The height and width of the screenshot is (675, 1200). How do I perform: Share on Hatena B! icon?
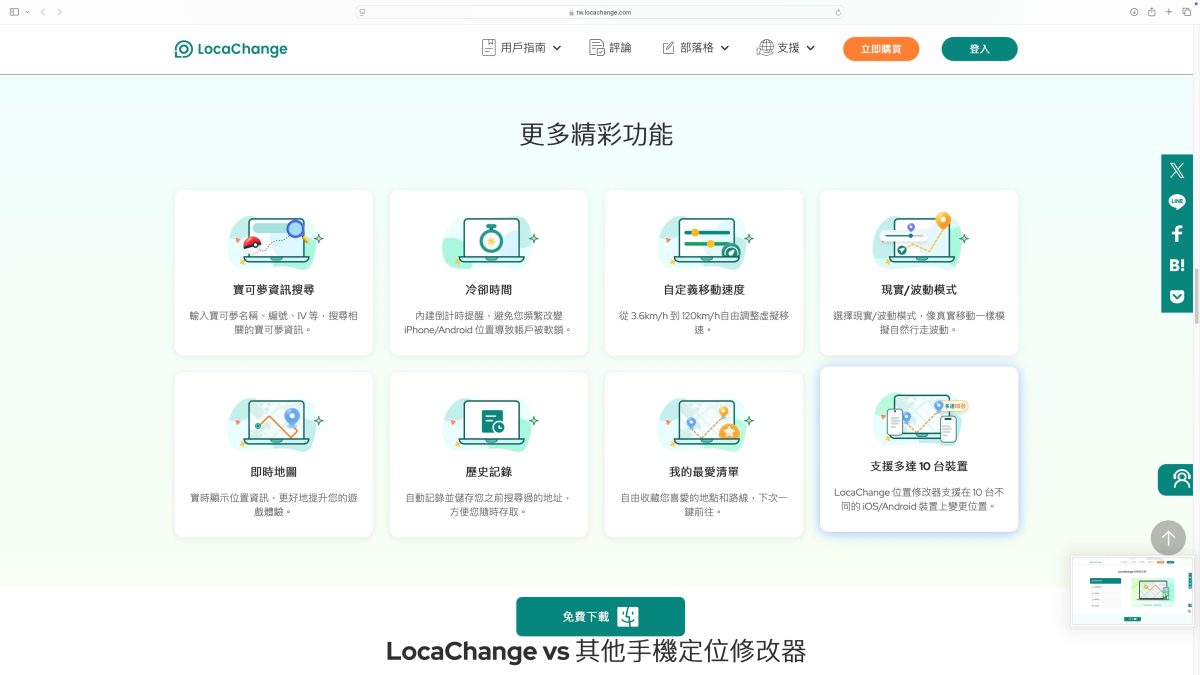click(x=1177, y=265)
